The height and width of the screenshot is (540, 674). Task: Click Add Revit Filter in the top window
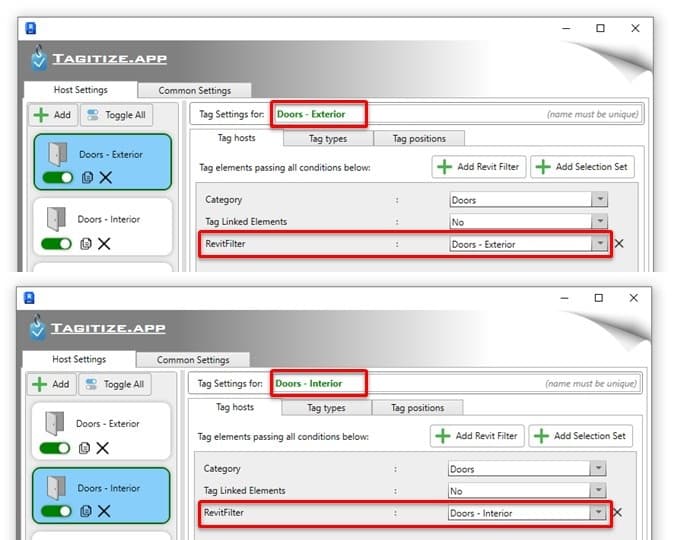[x=478, y=166]
